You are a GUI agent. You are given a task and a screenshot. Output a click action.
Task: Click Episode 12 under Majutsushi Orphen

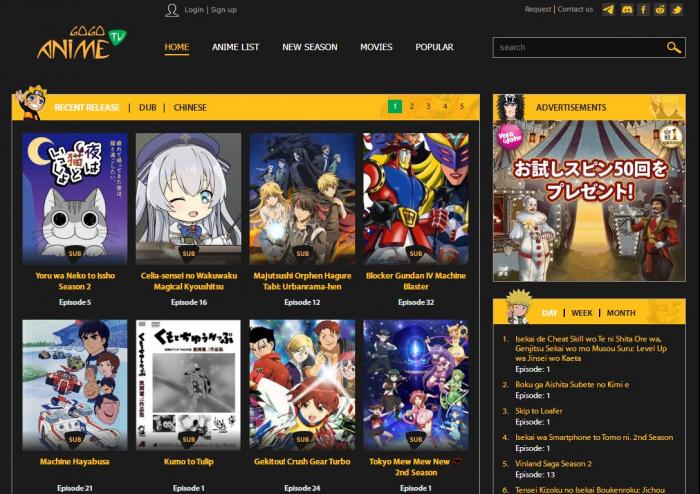coord(302,302)
